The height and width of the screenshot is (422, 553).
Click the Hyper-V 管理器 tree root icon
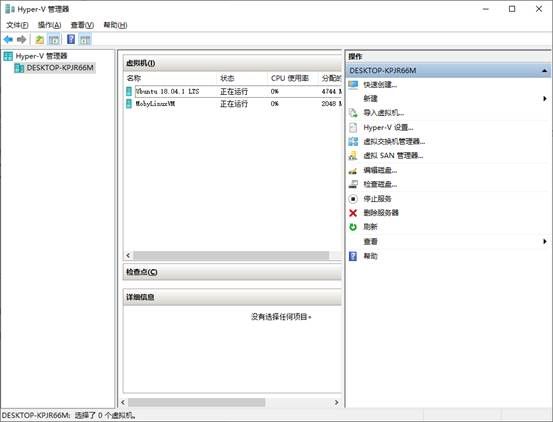tap(8, 56)
